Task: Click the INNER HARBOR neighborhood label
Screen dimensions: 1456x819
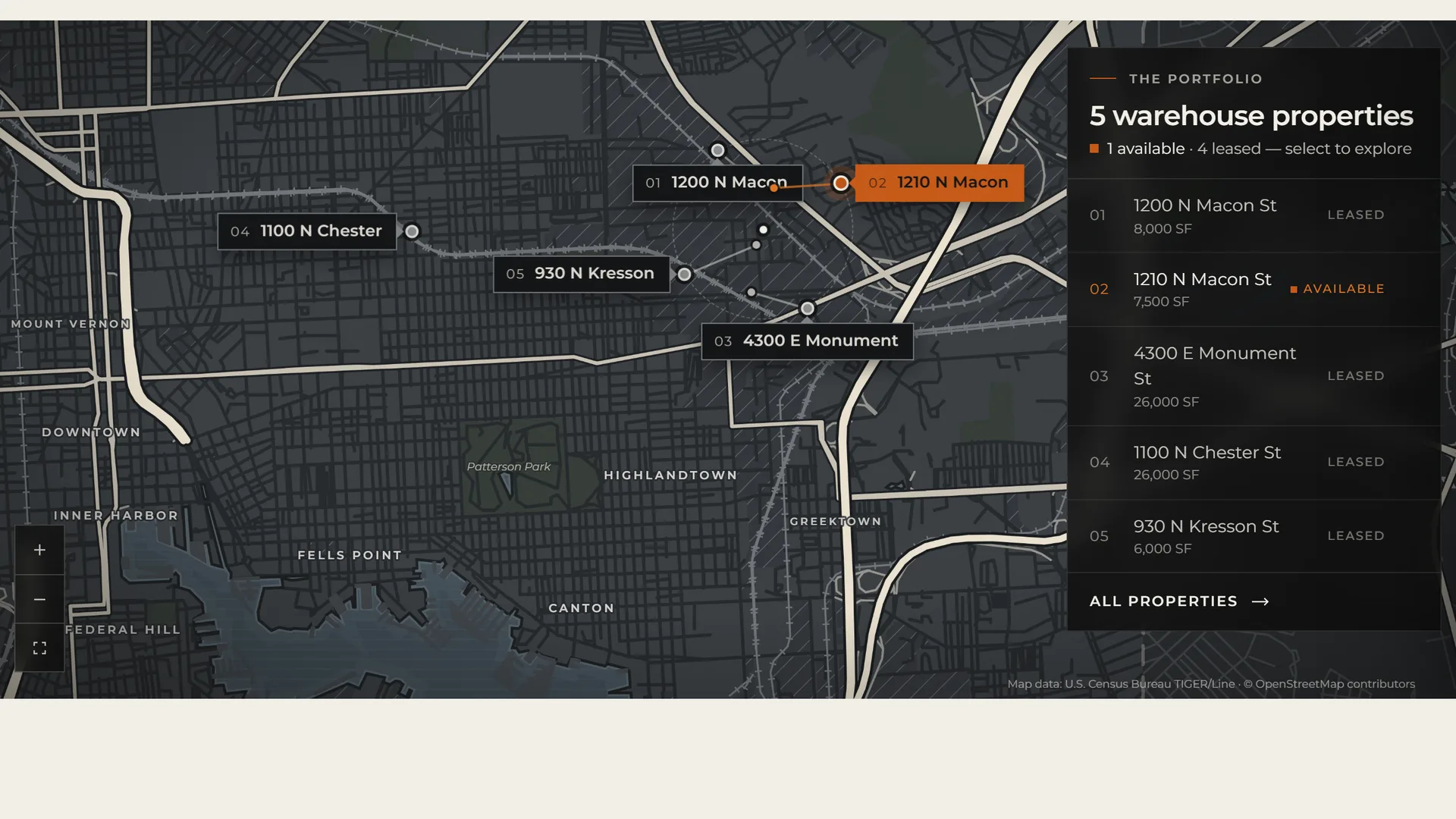Action: [116, 516]
